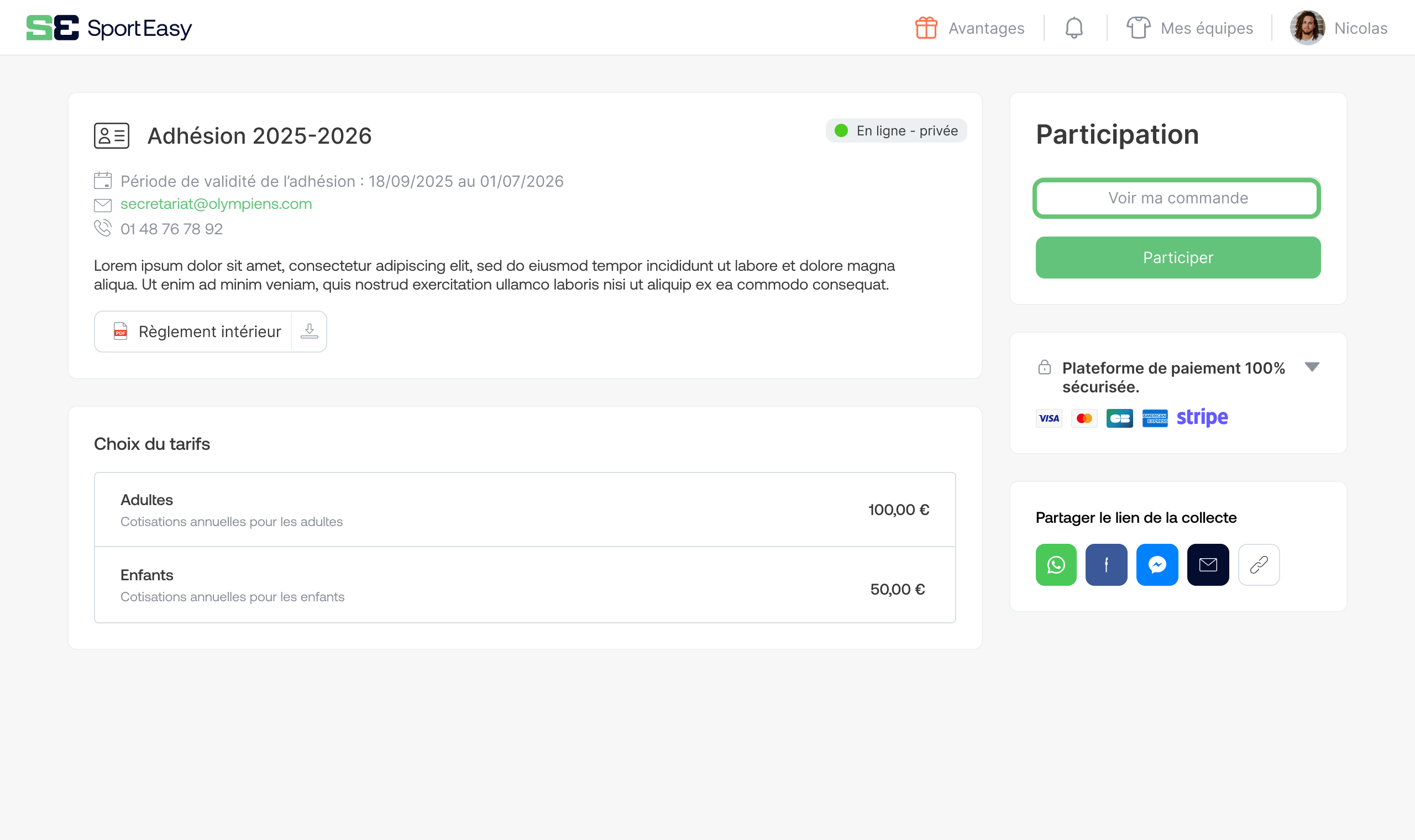1415x840 pixels.
Task: Email secretariat@olympiens.com link
Action: pos(216,204)
